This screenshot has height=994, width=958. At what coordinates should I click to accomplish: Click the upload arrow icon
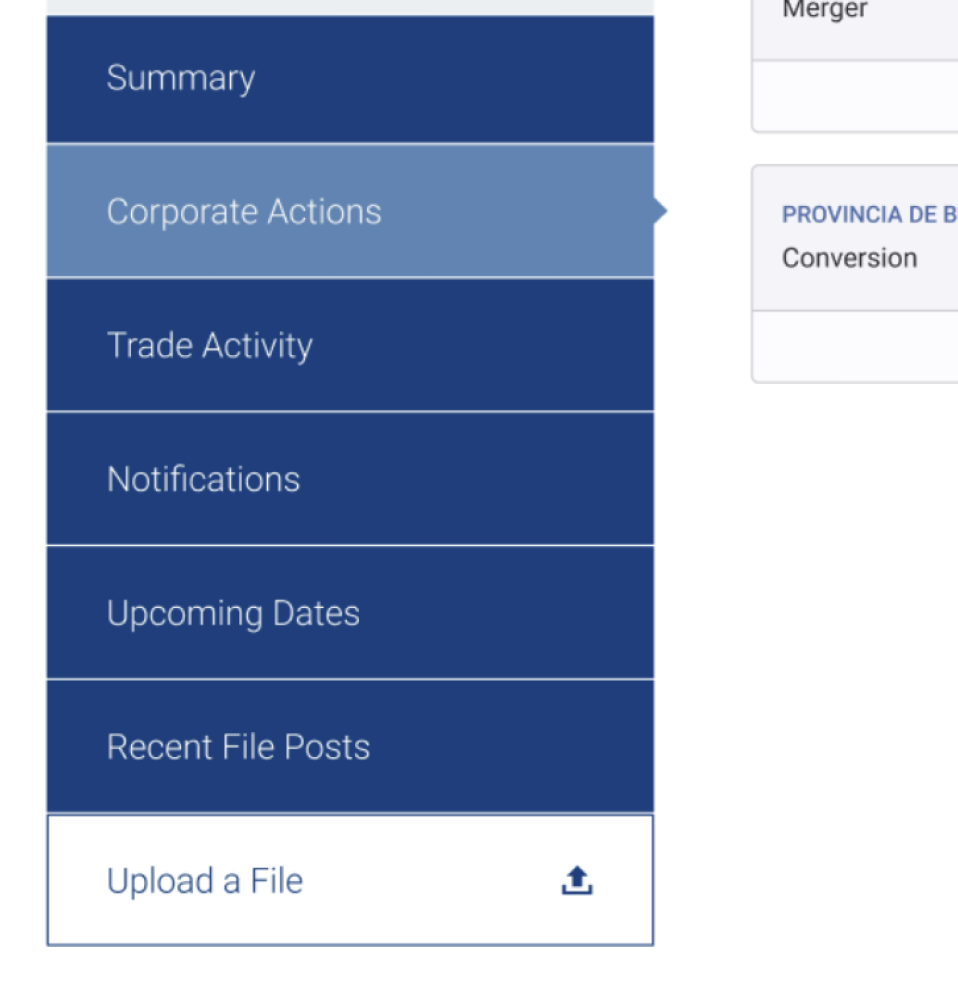pyautogui.click(x=577, y=881)
